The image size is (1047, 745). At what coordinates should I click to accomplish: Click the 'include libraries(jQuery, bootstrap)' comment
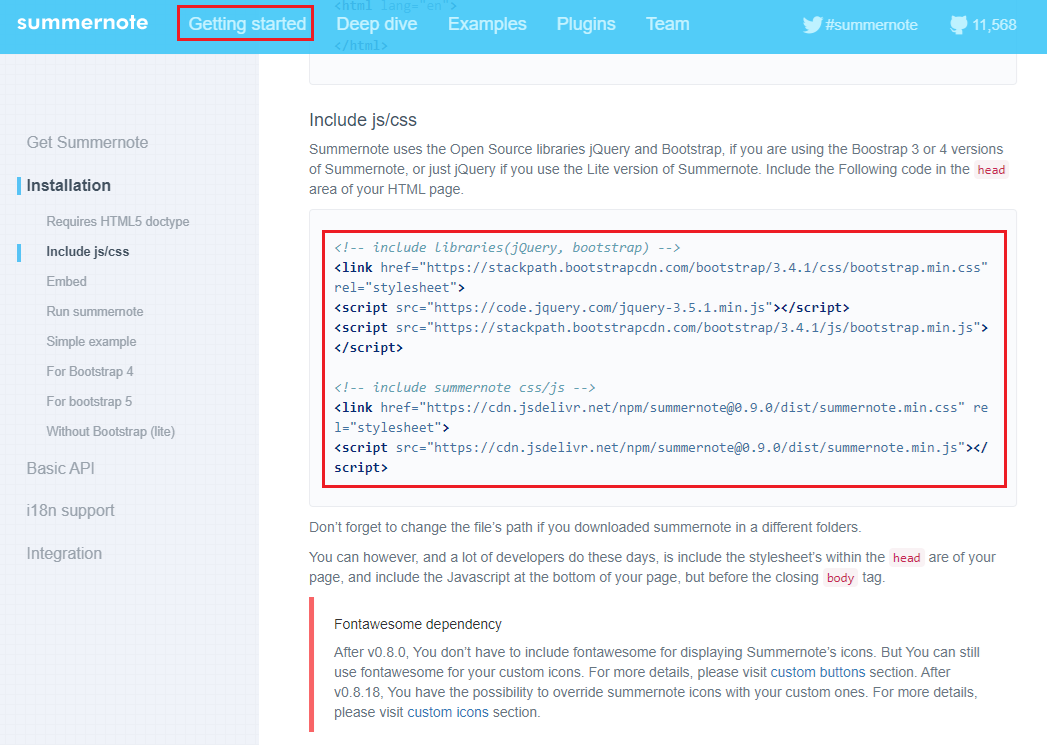[x=507, y=248]
